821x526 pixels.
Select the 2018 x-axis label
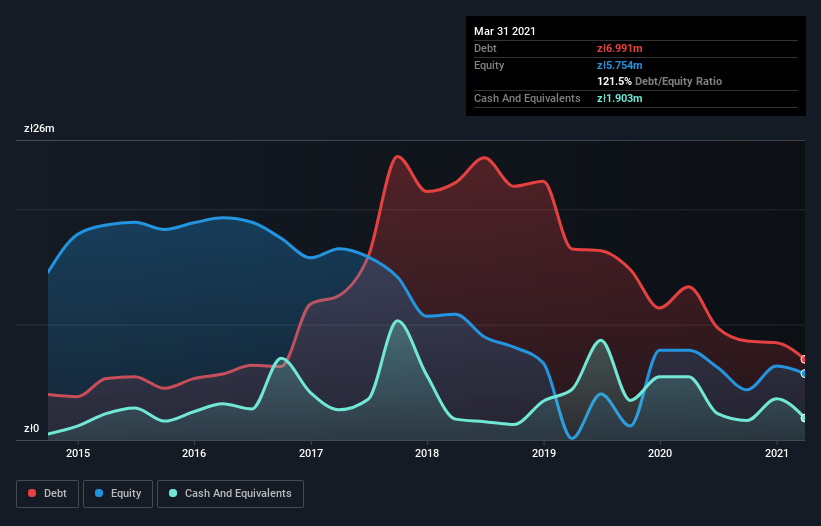tap(427, 453)
